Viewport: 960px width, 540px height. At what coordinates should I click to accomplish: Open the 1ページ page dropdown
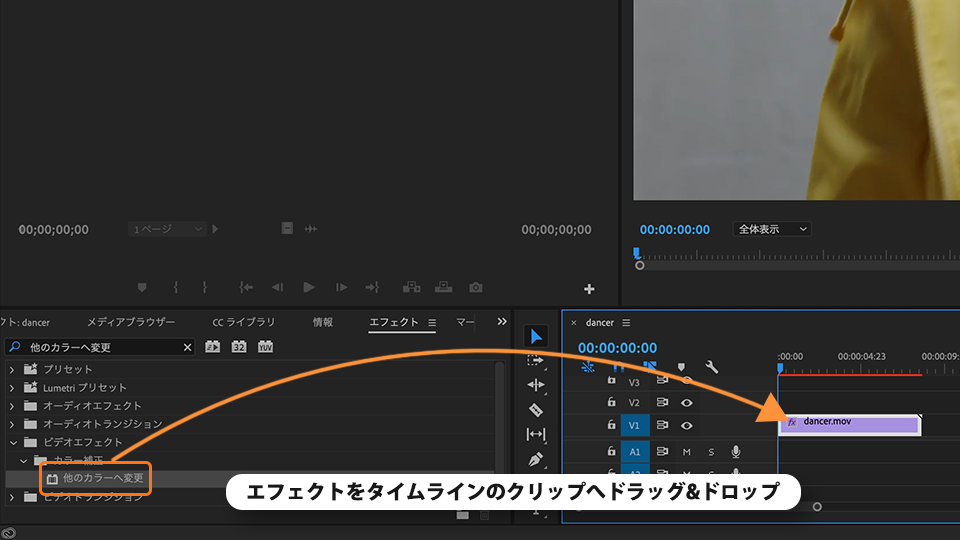point(167,229)
